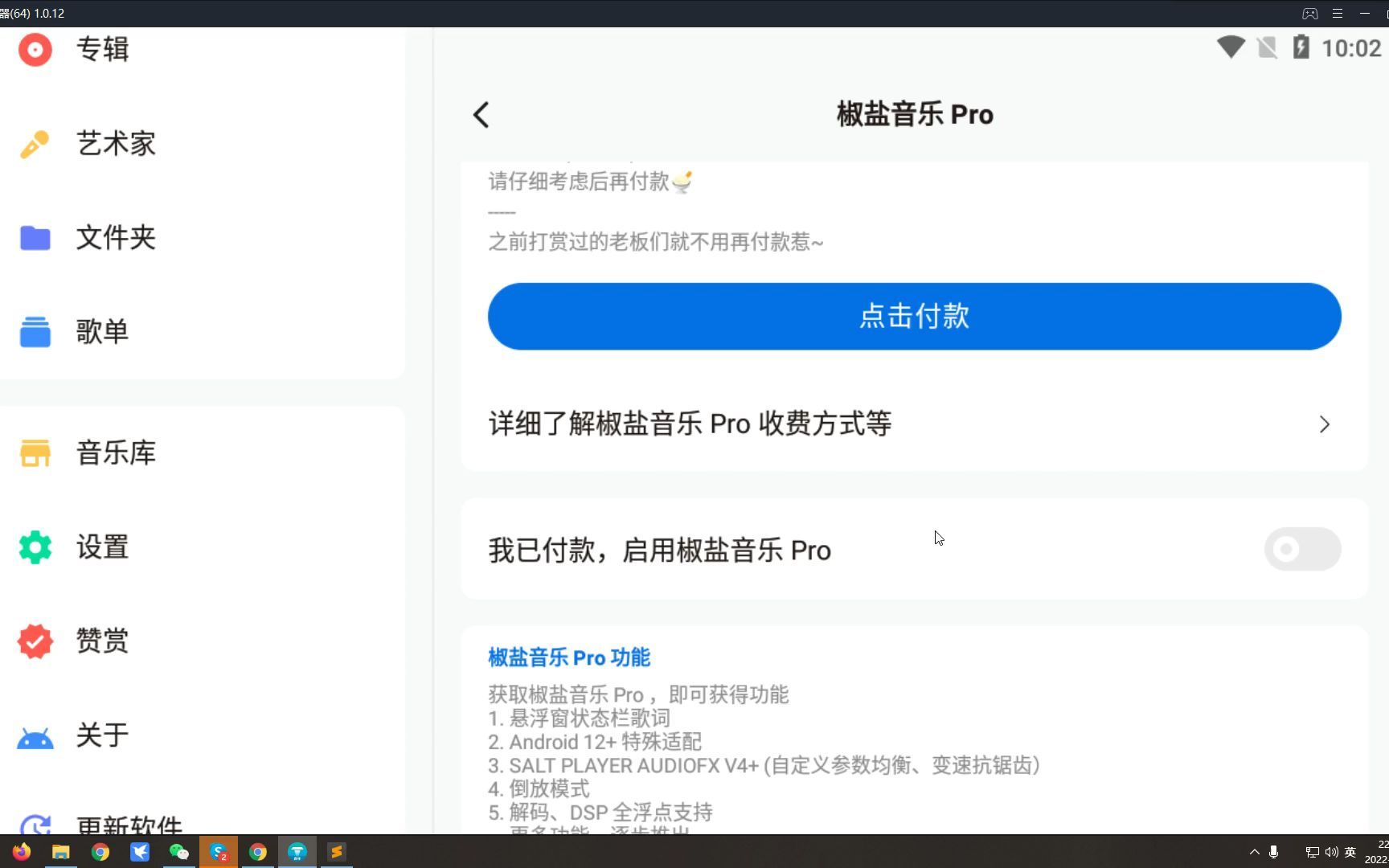1389x868 pixels.
Task: Open WeChat from the taskbar
Action: click(179, 852)
